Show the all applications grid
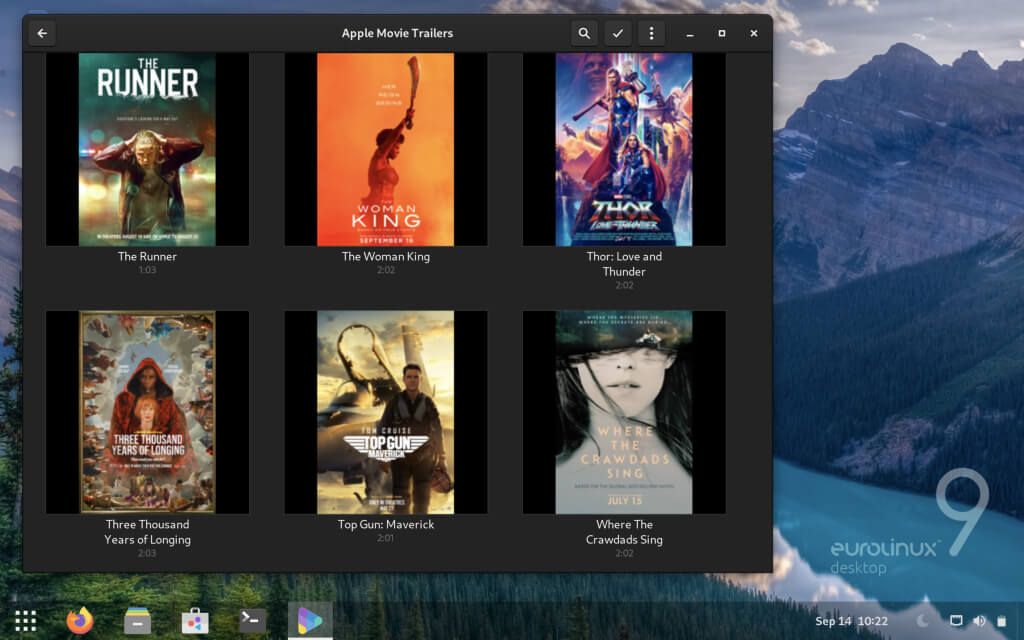Image resolution: width=1024 pixels, height=640 pixels. pyautogui.click(x=25, y=619)
